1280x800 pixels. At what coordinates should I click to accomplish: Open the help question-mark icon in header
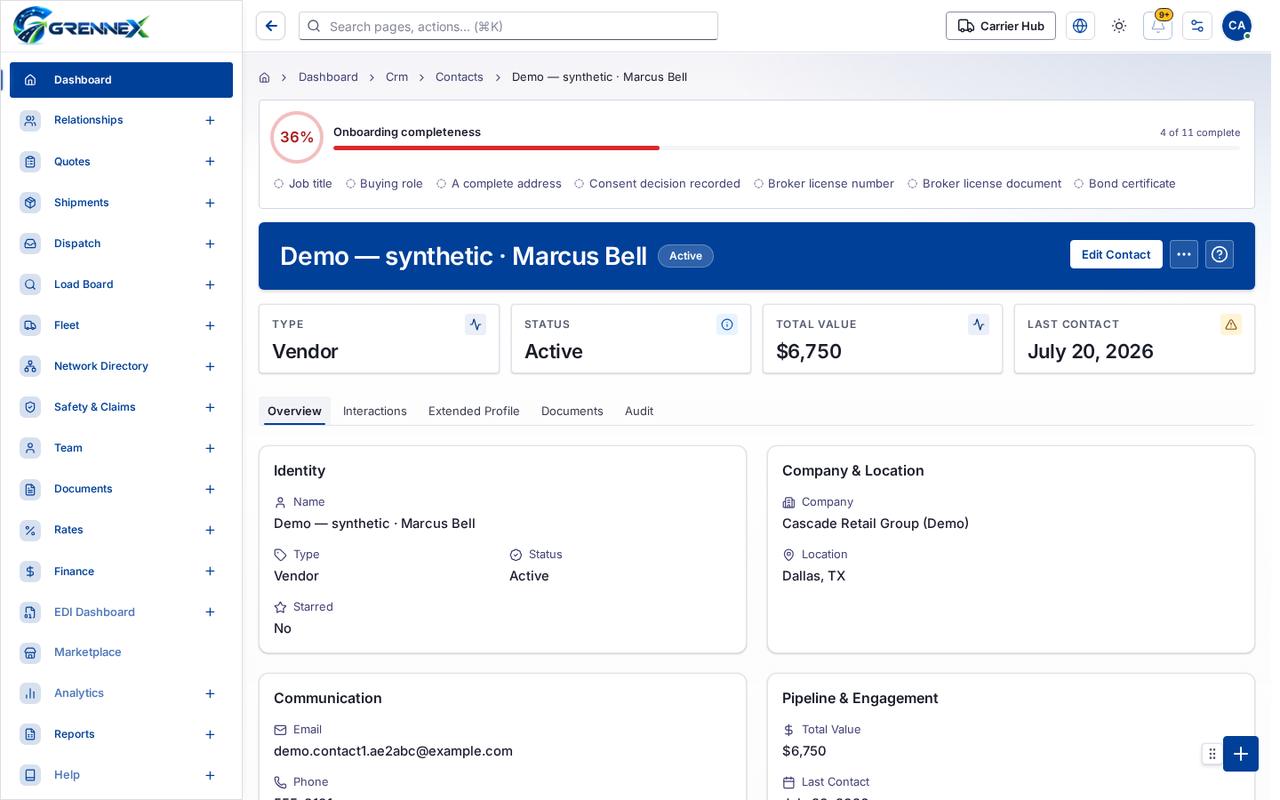[x=1219, y=254]
